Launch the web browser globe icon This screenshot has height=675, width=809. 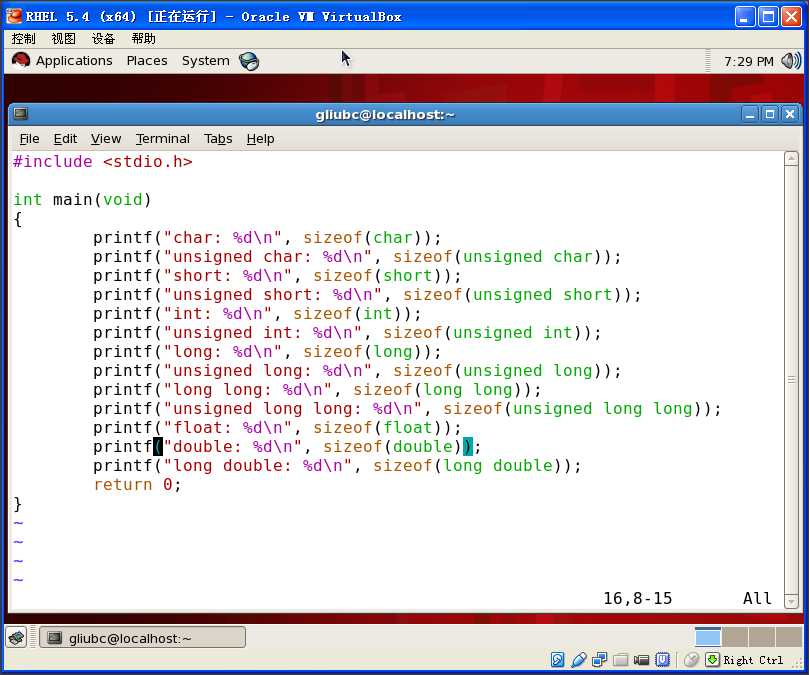click(249, 61)
